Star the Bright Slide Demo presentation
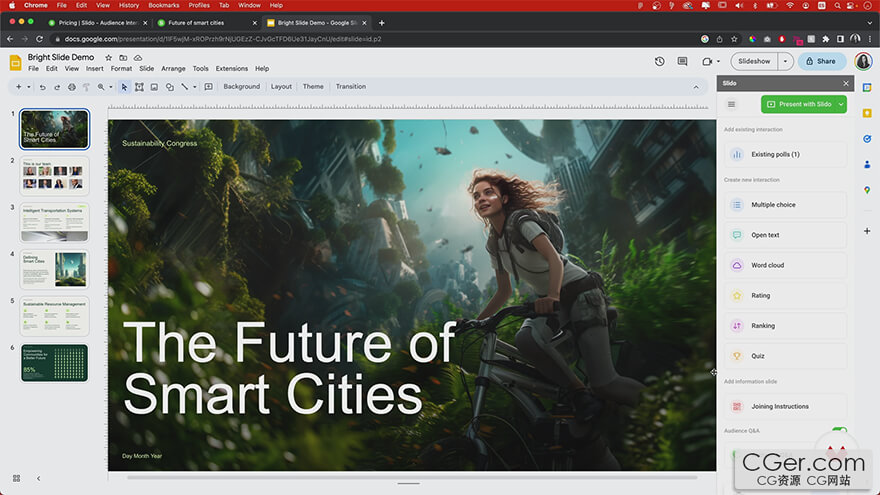Viewport: 880px width, 495px height. coord(108,58)
